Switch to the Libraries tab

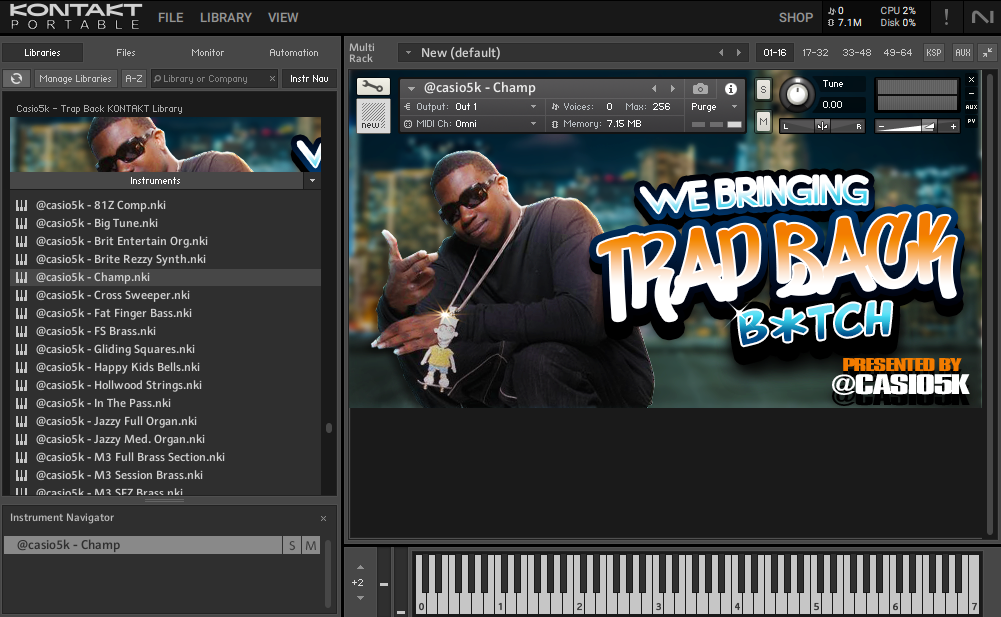point(42,52)
